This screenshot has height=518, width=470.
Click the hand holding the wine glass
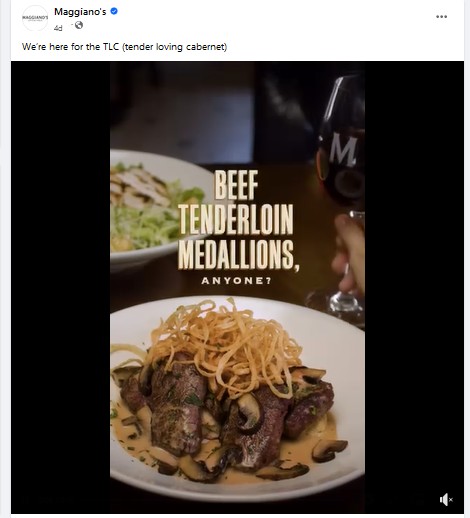pyautogui.click(x=349, y=252)
